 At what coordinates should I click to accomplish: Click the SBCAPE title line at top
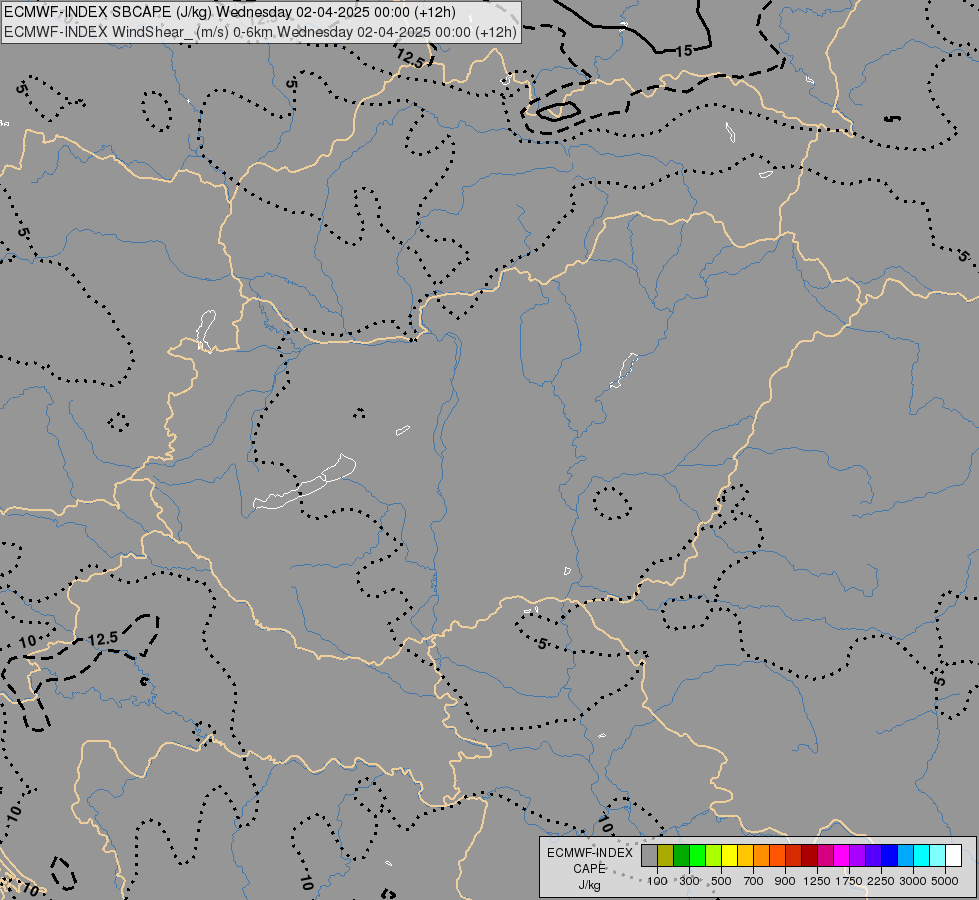[230, 12]
